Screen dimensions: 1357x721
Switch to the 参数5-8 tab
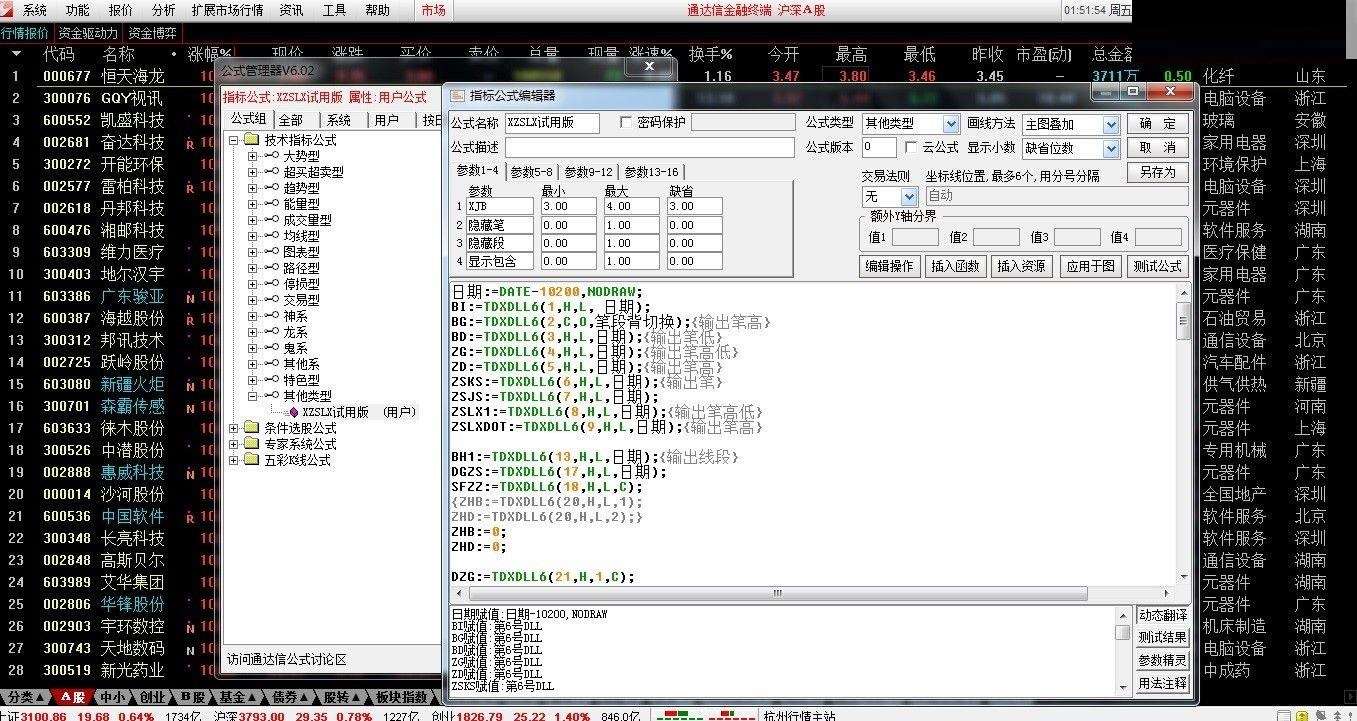point(531,172)
